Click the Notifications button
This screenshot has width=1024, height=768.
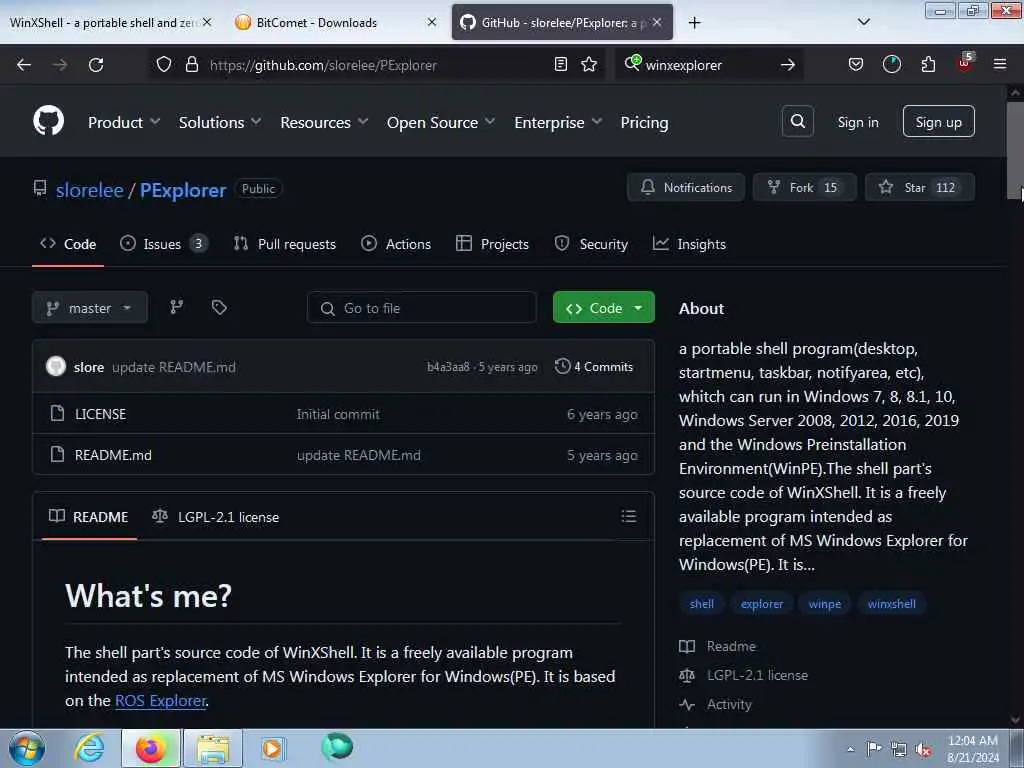point(686,187)
